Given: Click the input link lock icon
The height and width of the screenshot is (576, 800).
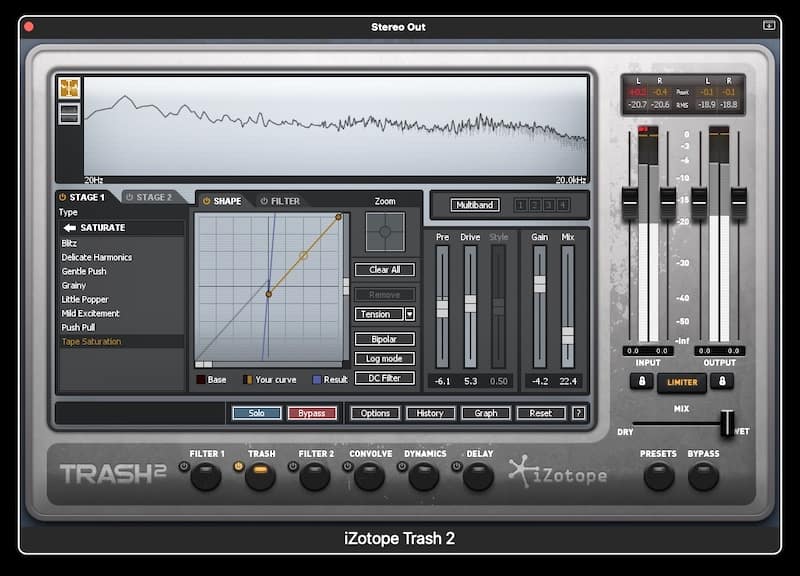Looking at the screenshot, I should [642, 381].
